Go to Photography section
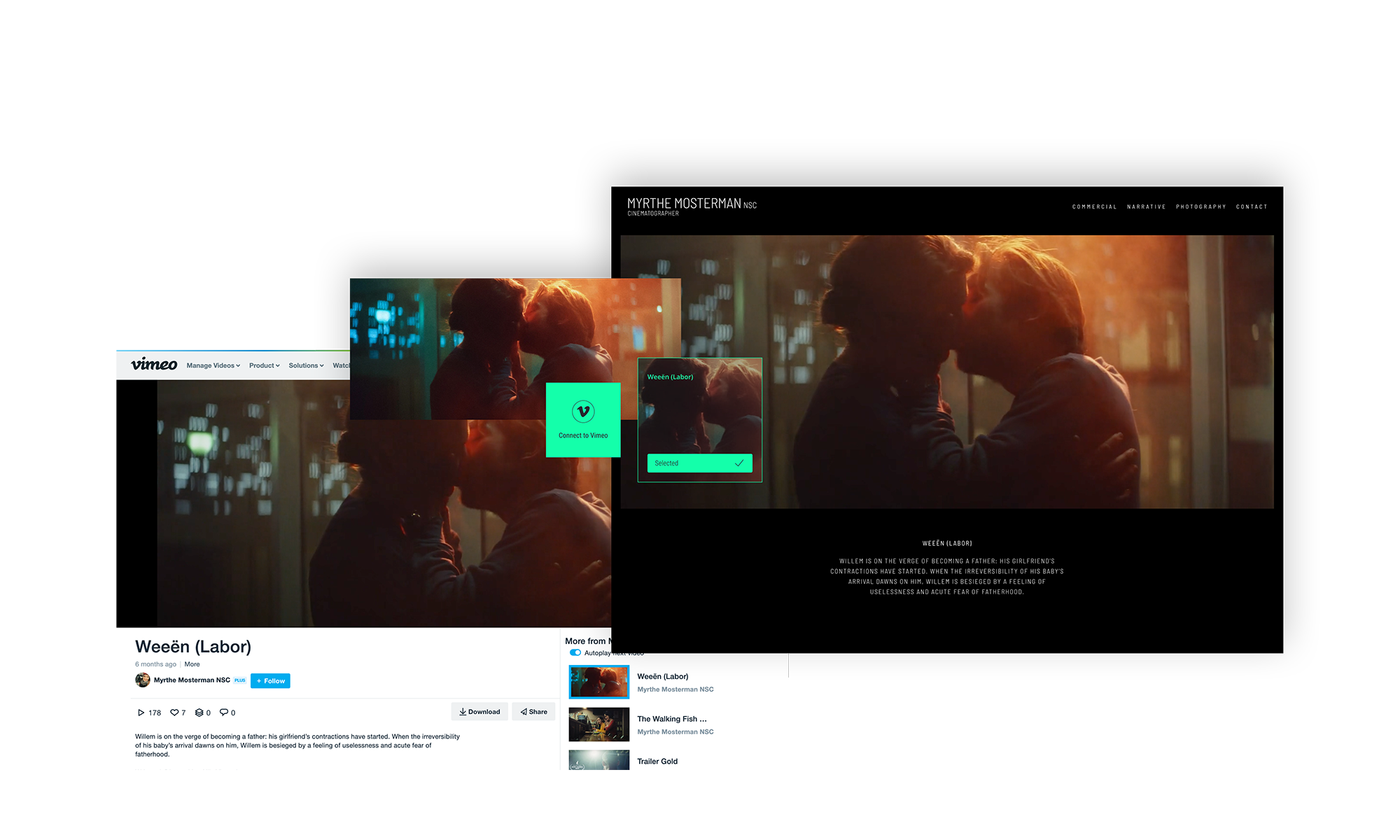The image size is (1400, 840). tap(1200, 206)
